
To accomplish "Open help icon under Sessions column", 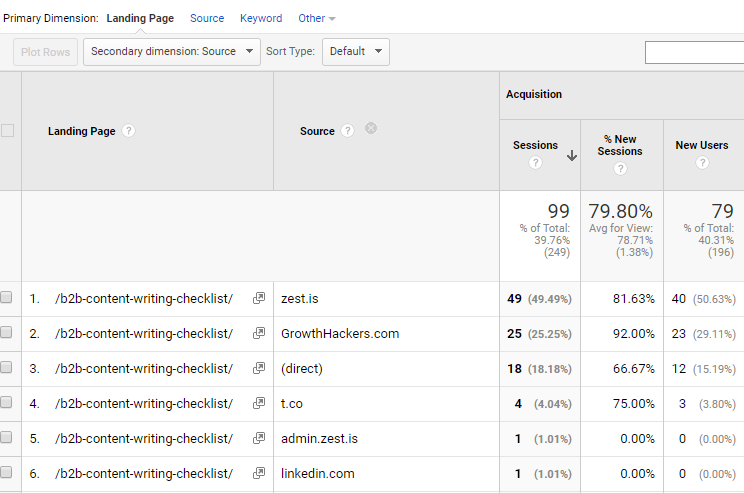I will [535, 163].
